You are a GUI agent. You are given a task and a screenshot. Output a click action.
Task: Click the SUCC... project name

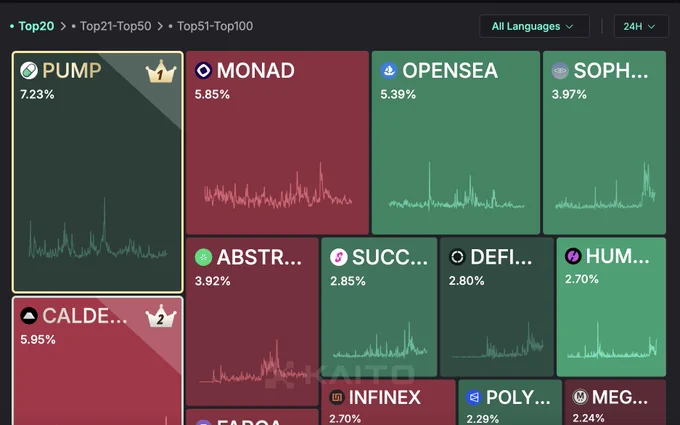coord(390,257)
